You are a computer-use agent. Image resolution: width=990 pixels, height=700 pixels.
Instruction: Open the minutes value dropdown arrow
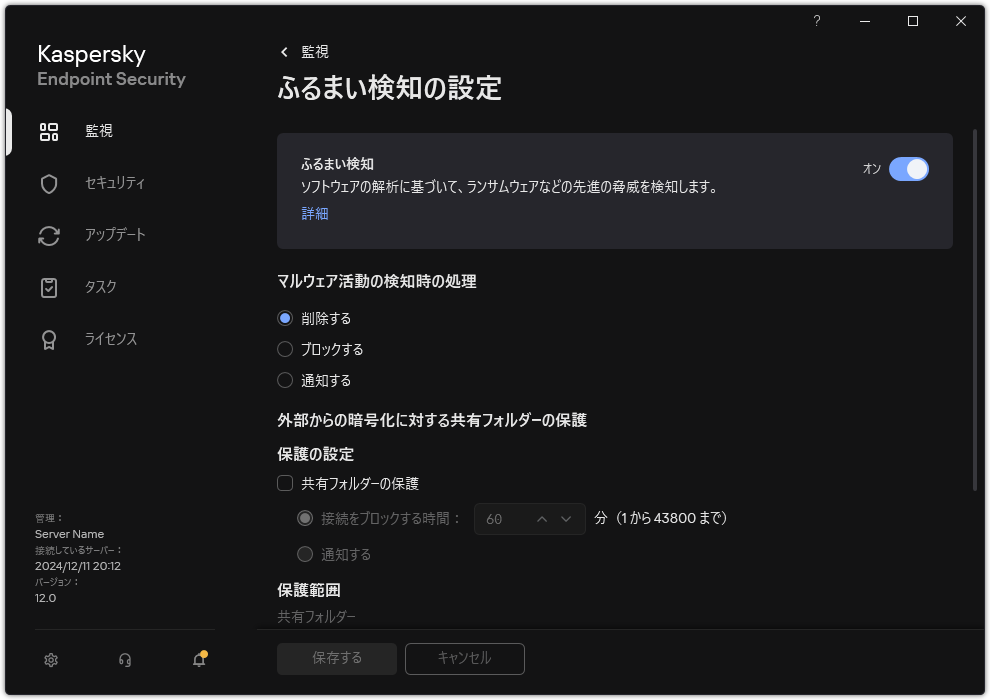coord(566,519)
